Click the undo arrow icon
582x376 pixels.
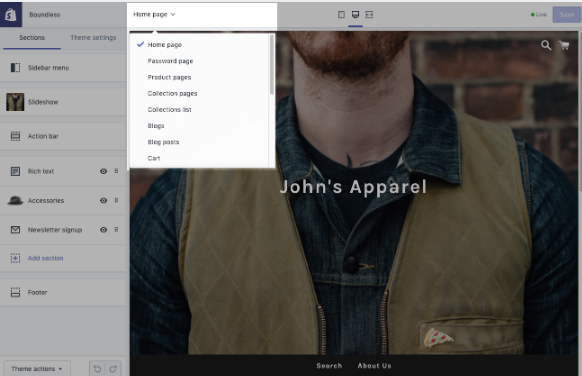pos(97,369)
